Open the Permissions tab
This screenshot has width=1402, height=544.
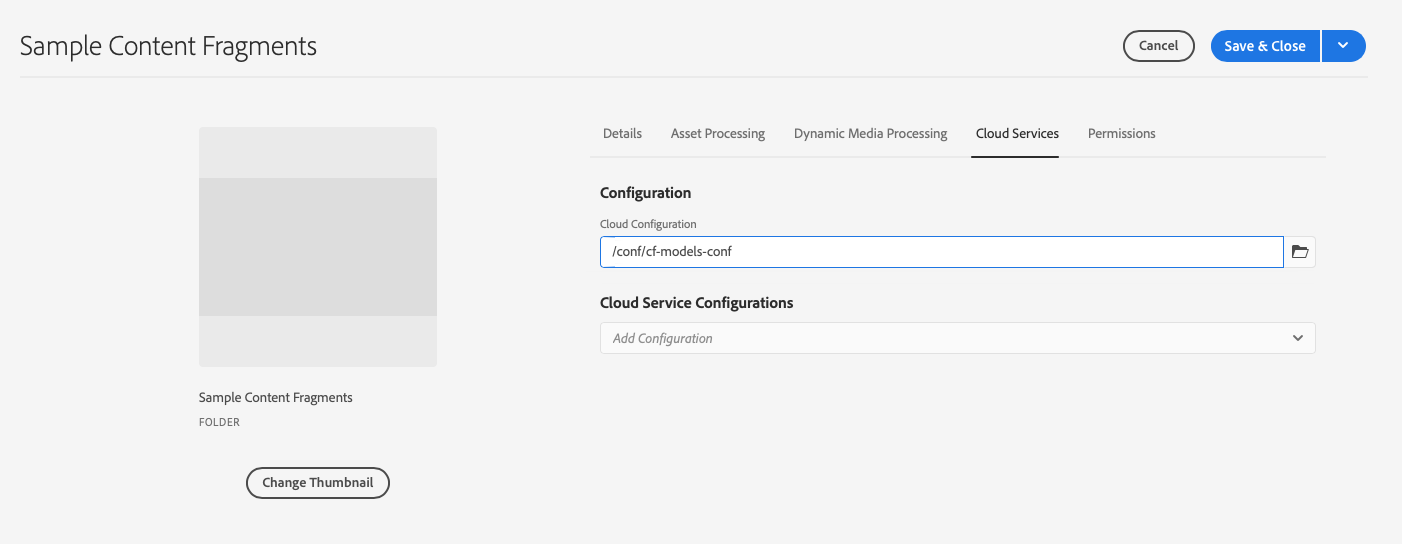[1121, 133]
